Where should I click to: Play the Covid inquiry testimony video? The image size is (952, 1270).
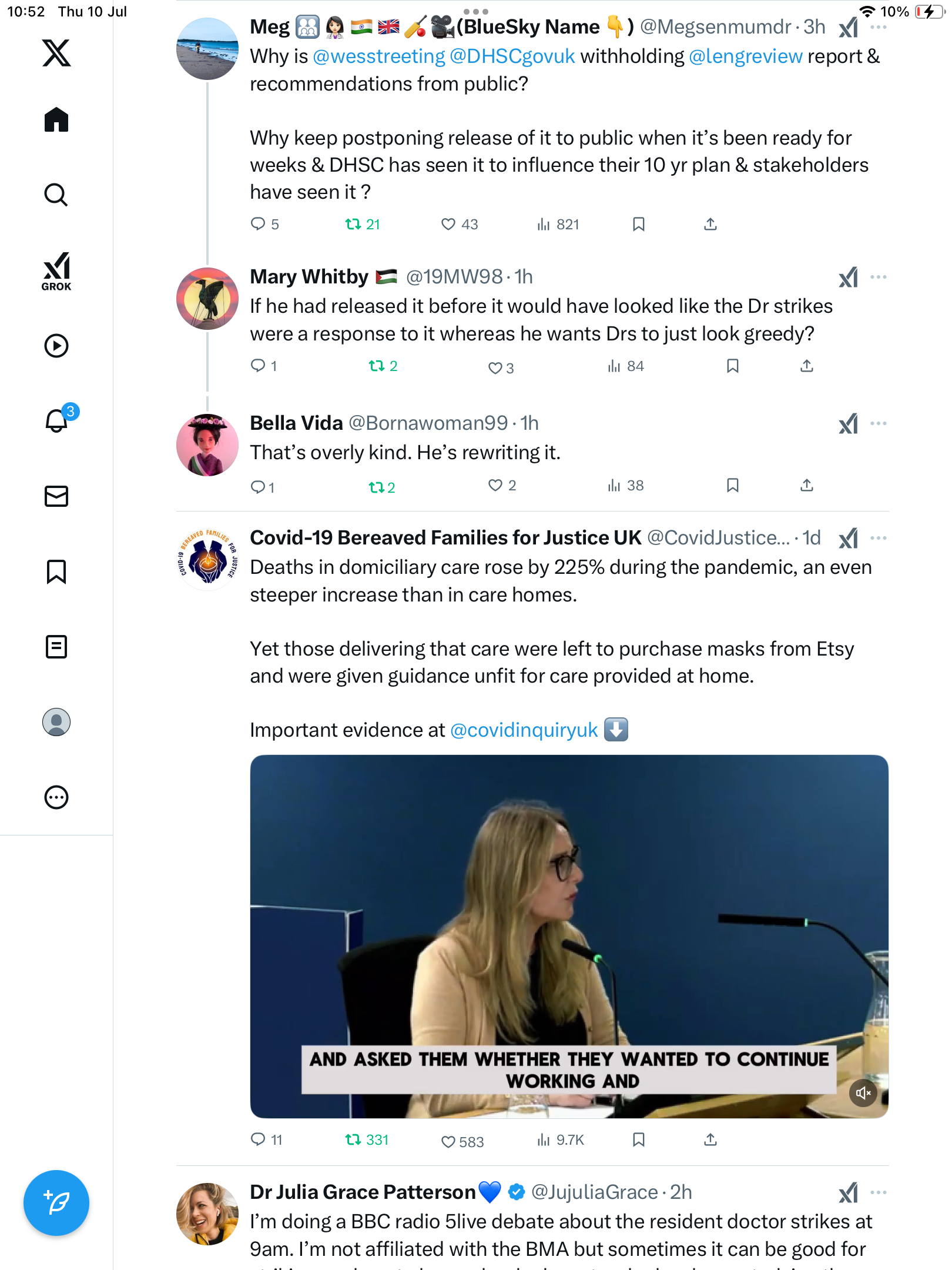(x=569, y=936)
